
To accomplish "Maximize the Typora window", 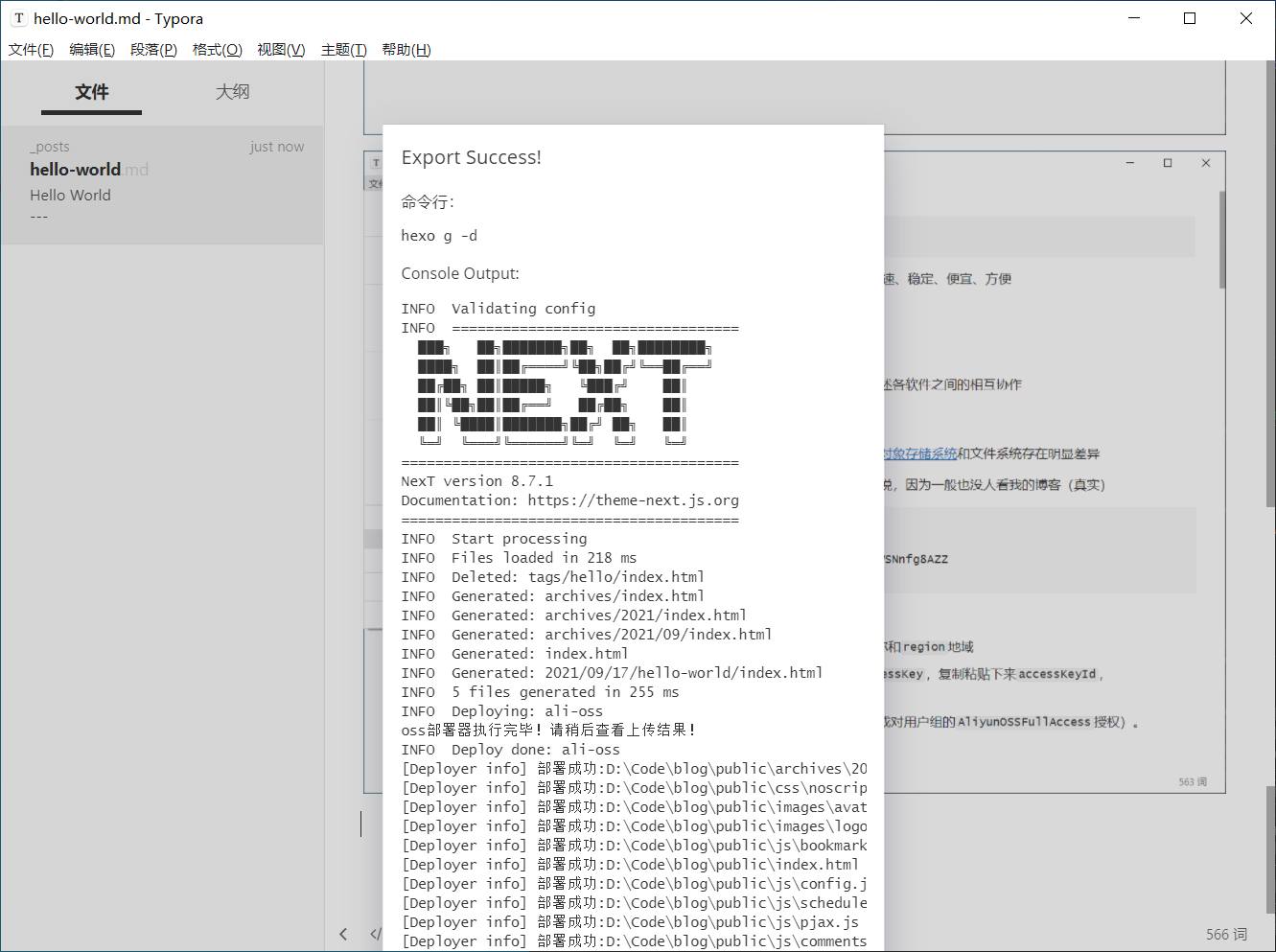I will 1190,18.
